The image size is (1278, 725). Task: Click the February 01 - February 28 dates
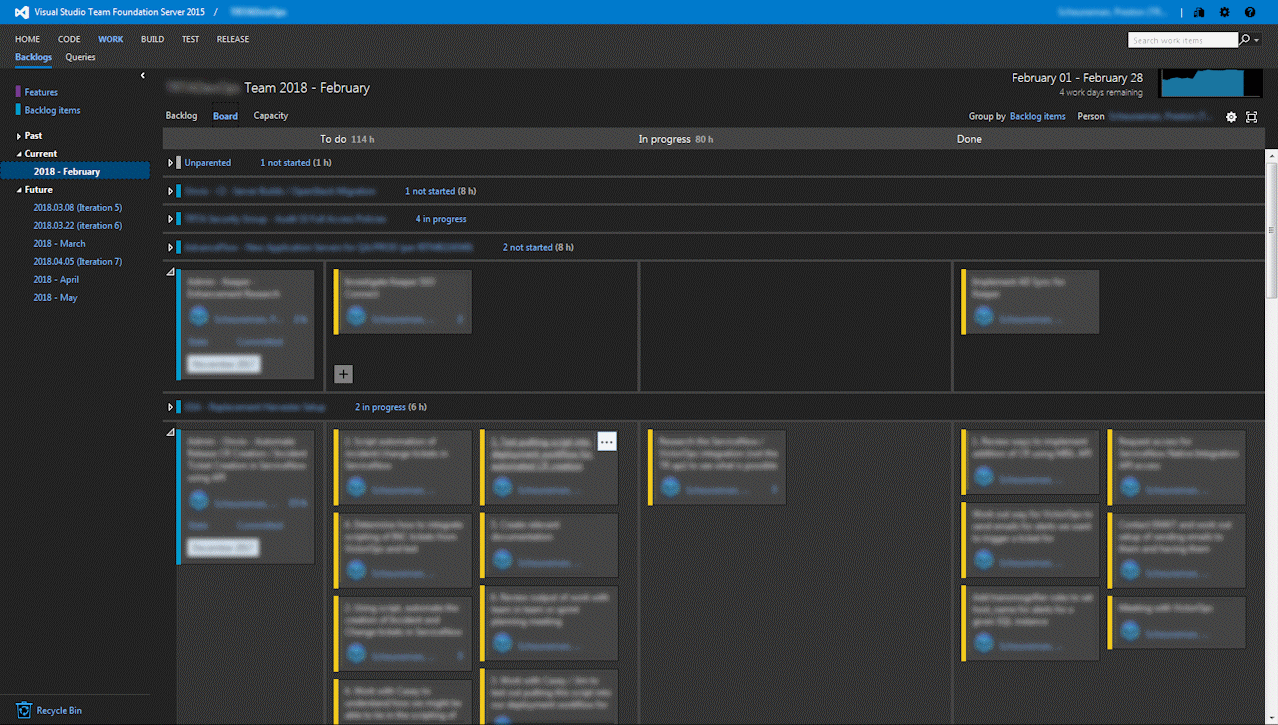coord(1077,78)
